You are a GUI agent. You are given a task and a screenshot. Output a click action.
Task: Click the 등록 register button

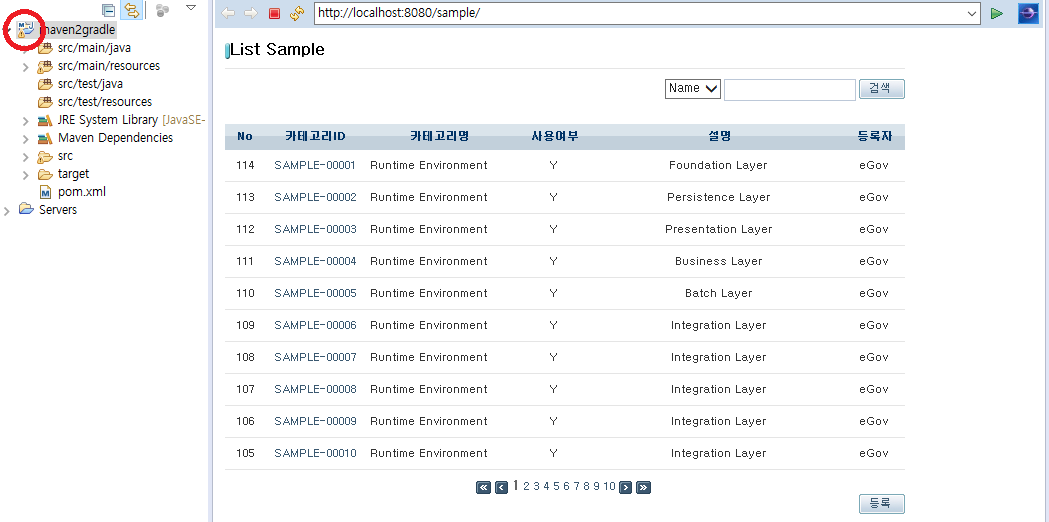881,503
